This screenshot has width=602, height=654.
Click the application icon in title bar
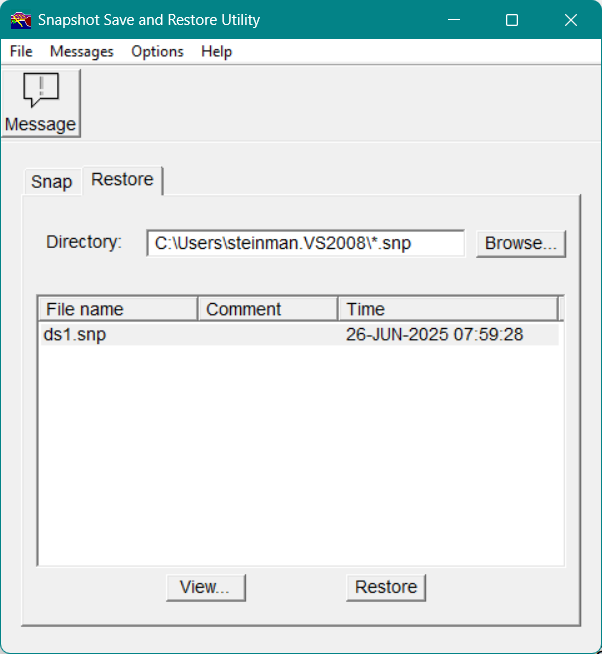point(20,20)
